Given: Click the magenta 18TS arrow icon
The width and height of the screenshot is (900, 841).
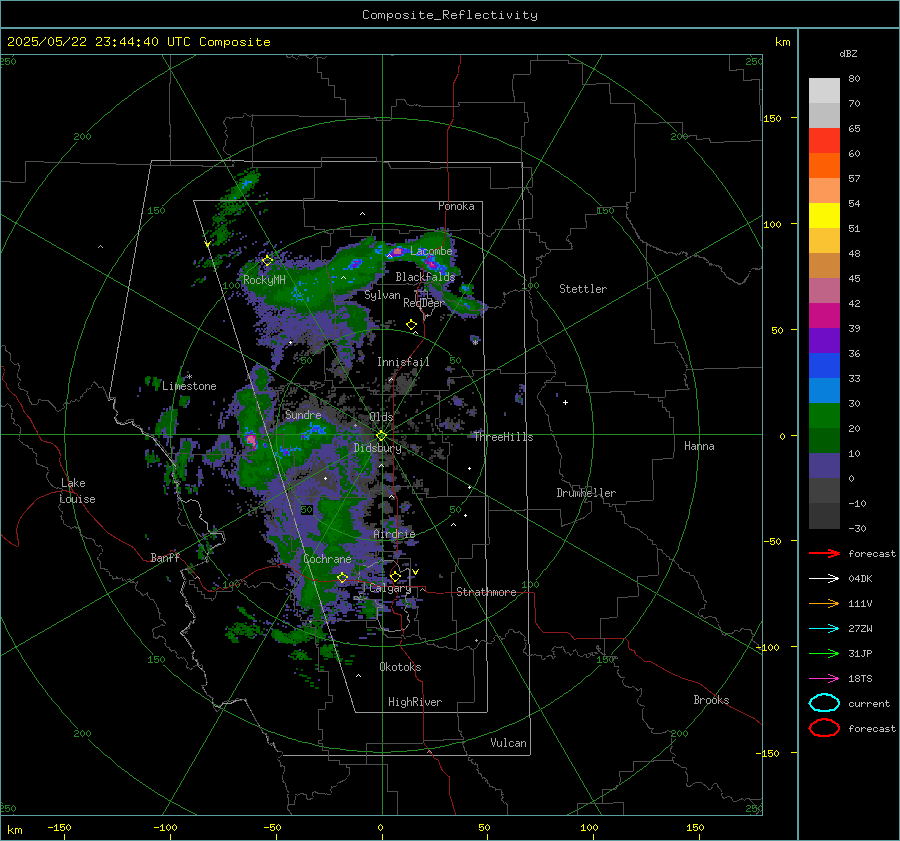Looking at the screenshot, I should click(824, 679).
